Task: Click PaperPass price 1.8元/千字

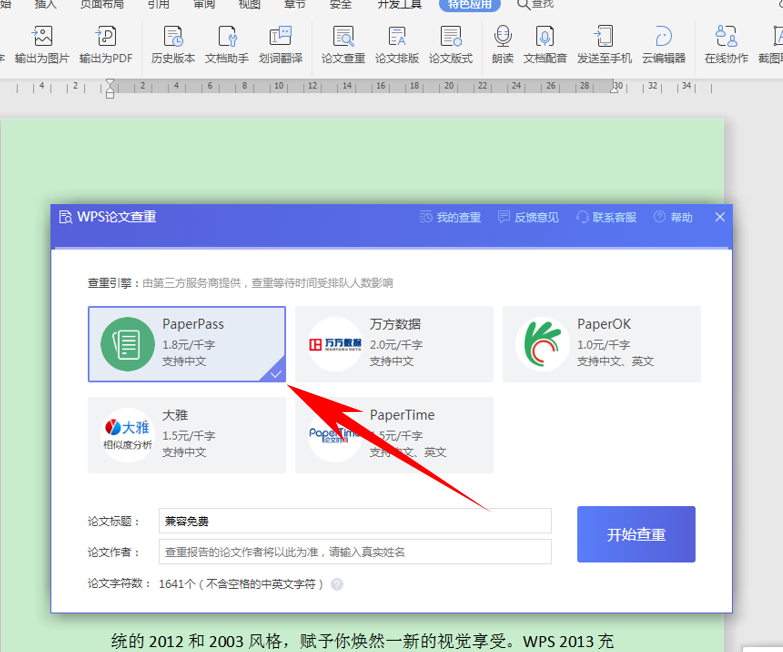Action: tap(189, 344)
